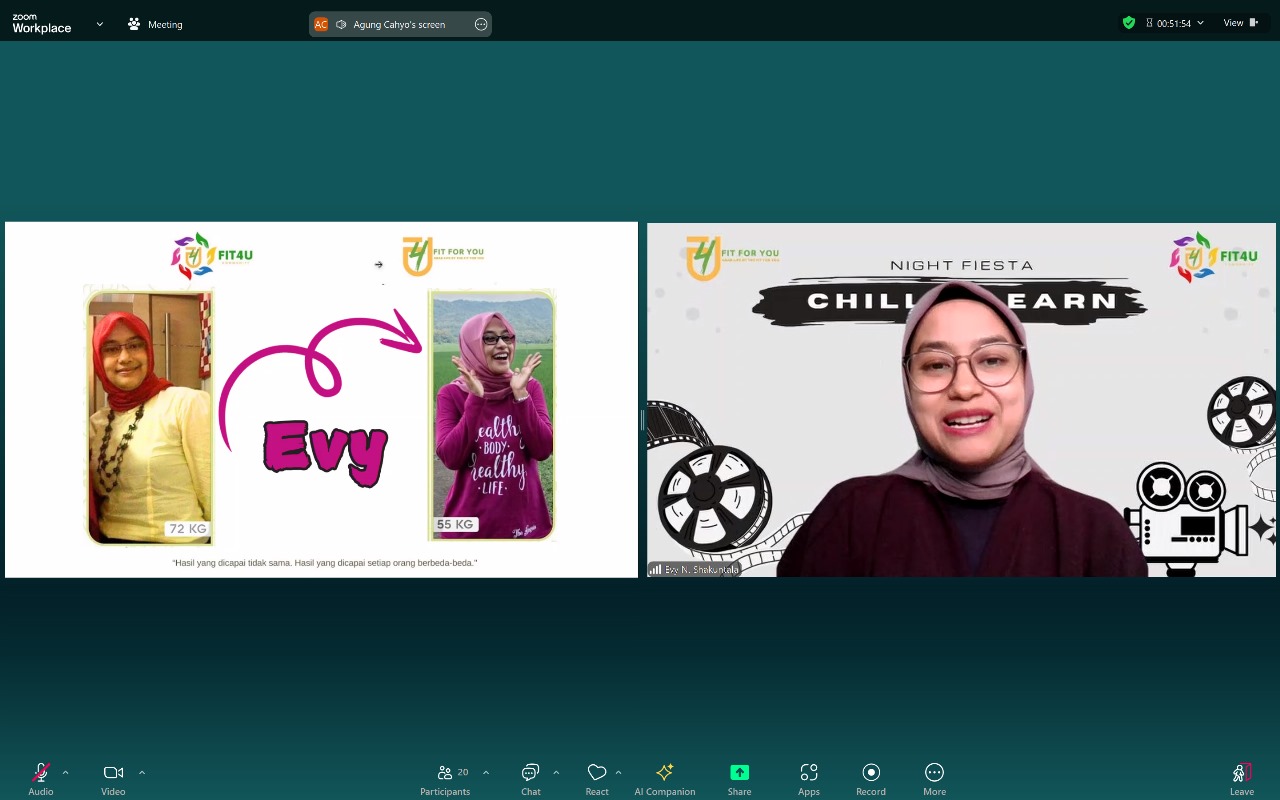
Task: Expand the video options chevron
Action: coord(142,772)
